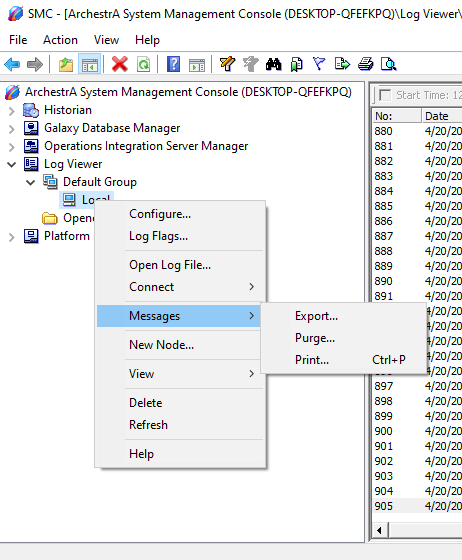Select Print... in Messages submenu
462x560 pixels.
(x=344, y=360)
